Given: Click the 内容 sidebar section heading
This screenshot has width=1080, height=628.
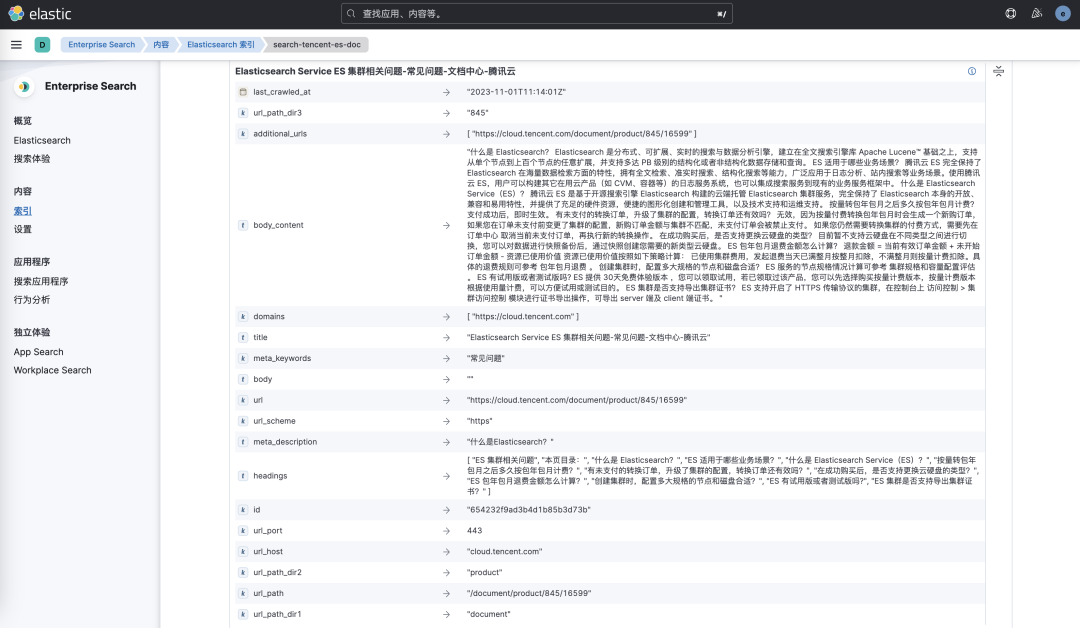Looking at the screenshot, I should 23,191.
